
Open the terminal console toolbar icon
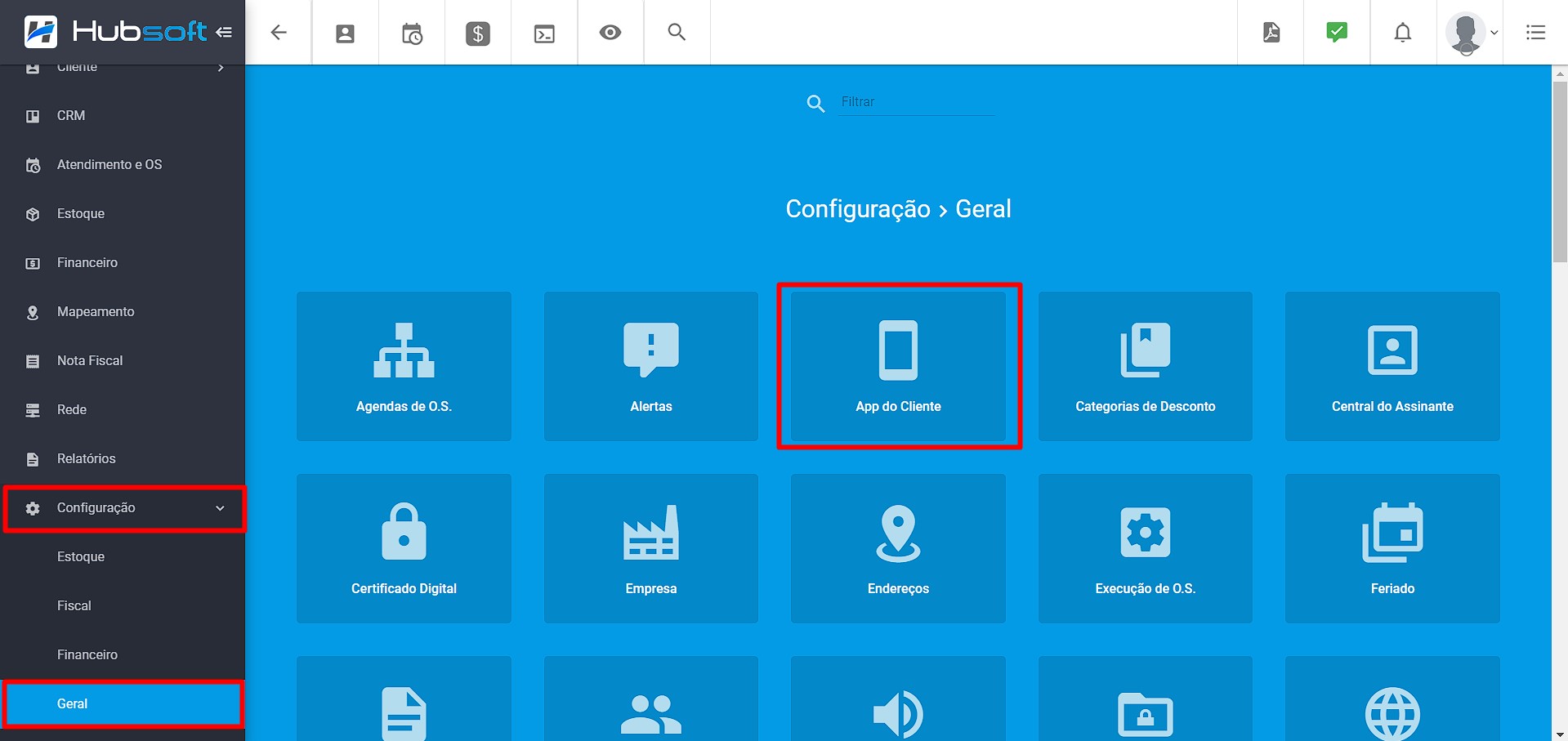[544, 33]
